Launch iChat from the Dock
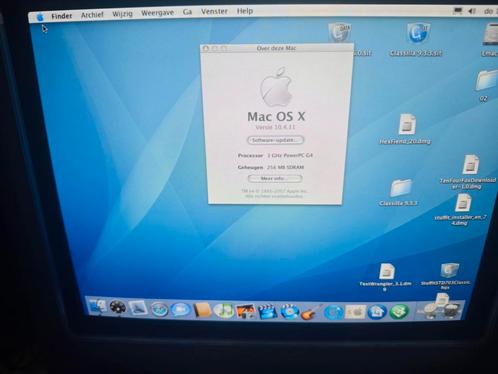The image size is (498, 374). pos(180,310)
